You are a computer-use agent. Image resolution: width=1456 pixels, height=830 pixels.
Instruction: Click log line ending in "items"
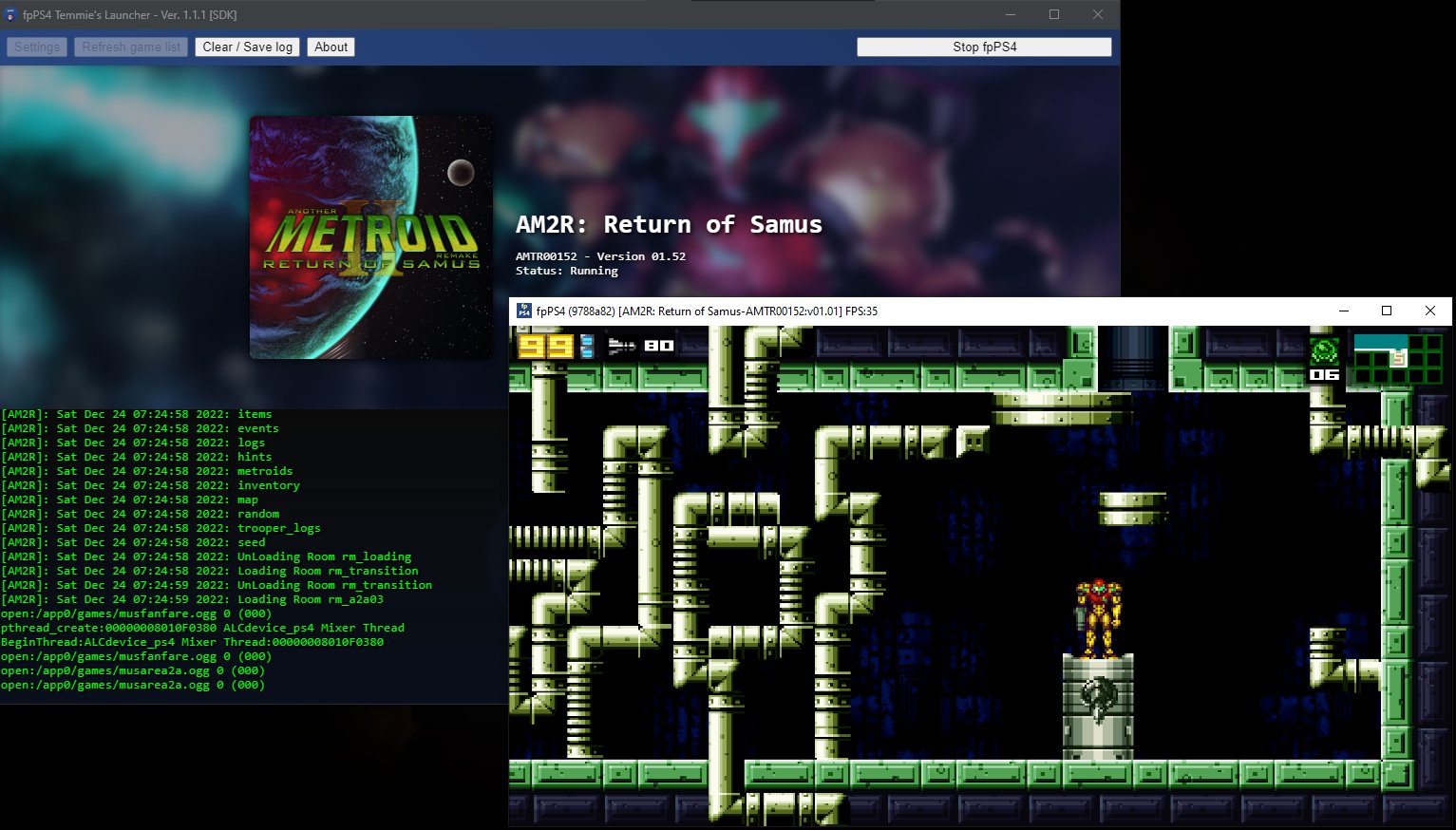pos(137,414)
